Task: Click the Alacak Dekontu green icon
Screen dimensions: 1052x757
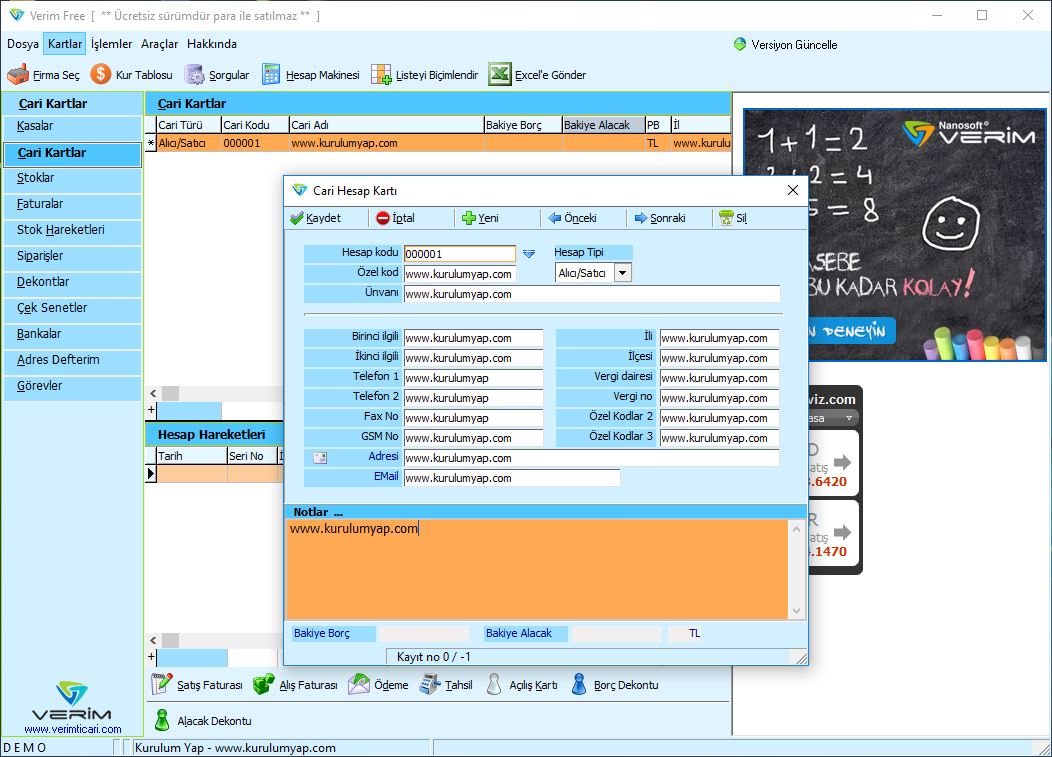Action: [162, 720]
